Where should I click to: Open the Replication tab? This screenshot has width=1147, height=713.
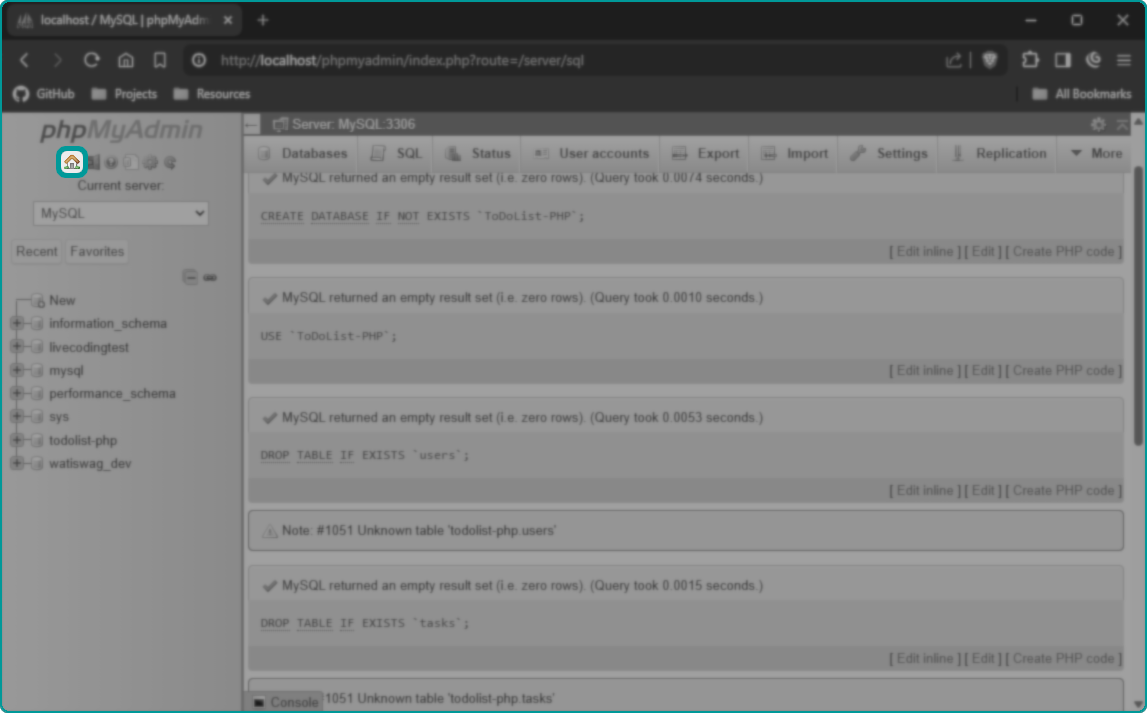coord(999,154)
